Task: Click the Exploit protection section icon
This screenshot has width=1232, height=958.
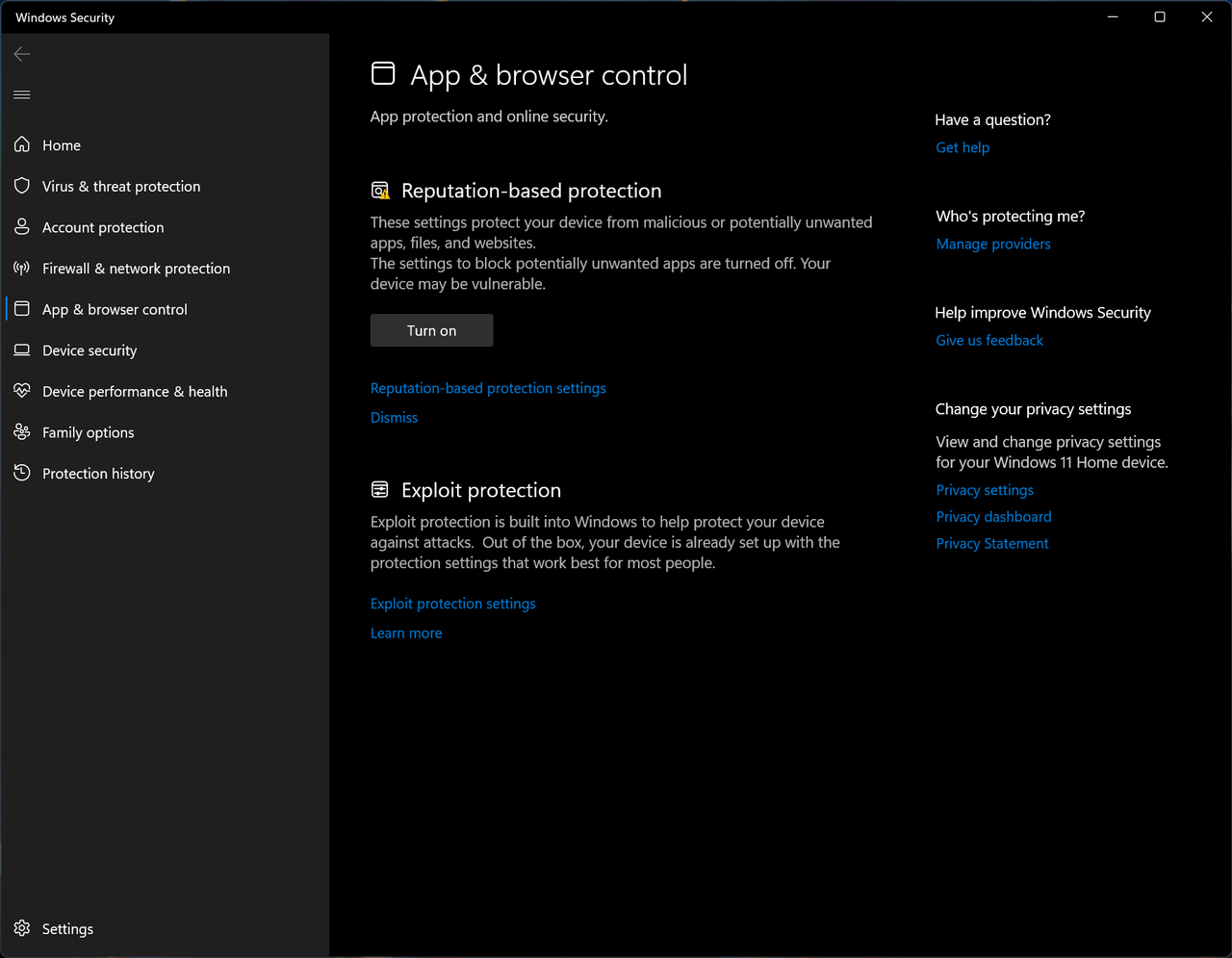Action: 380,490
